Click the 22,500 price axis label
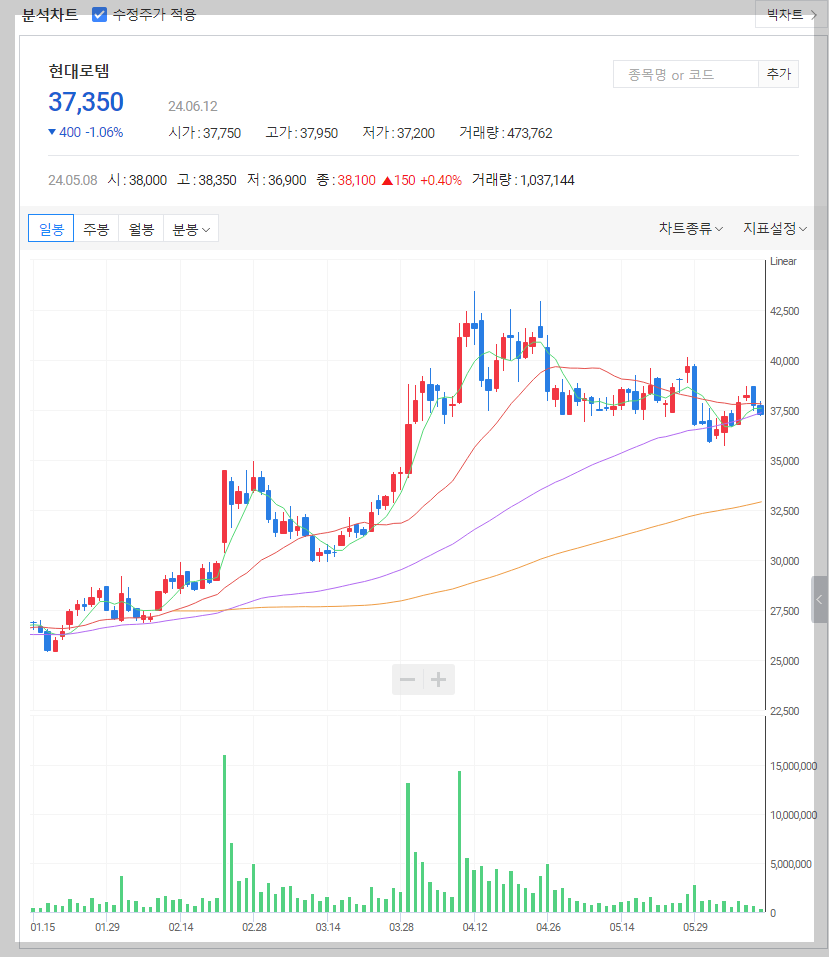Viewport: 829px width, 957px height. point(784,711)
